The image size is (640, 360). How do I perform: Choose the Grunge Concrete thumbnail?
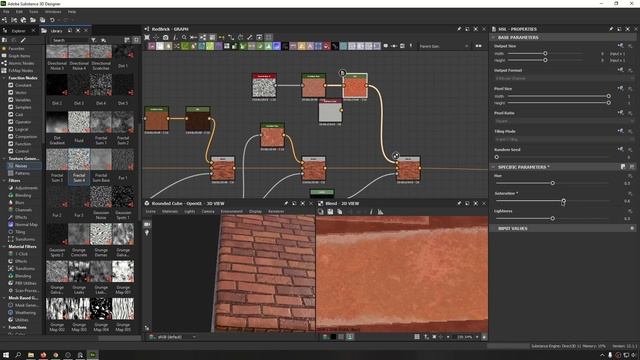pos(79,234)
